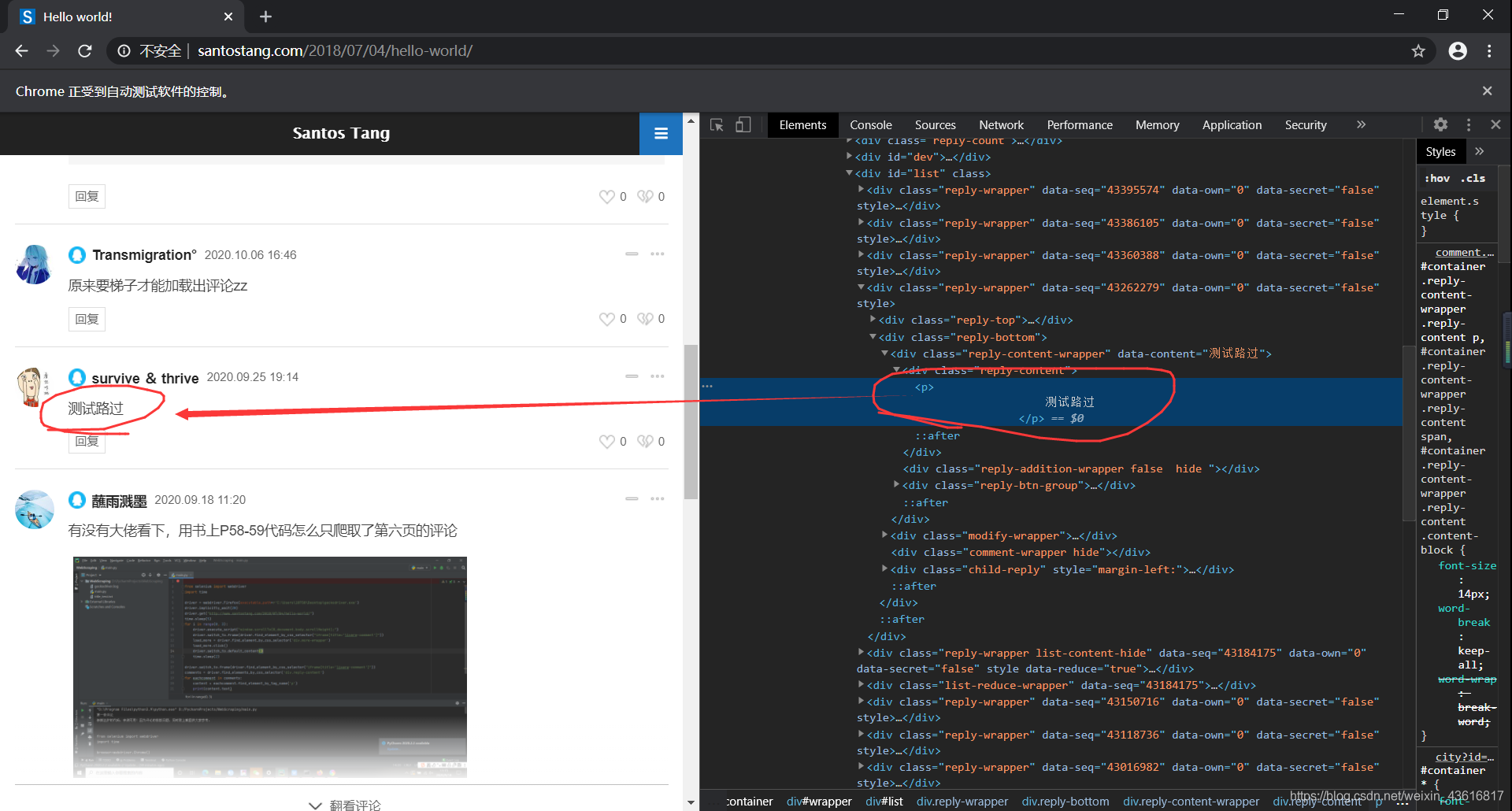Click the div.reply-content-wrapper breadcrumb
The image size is (1512, 811).
pos(1191,802)
